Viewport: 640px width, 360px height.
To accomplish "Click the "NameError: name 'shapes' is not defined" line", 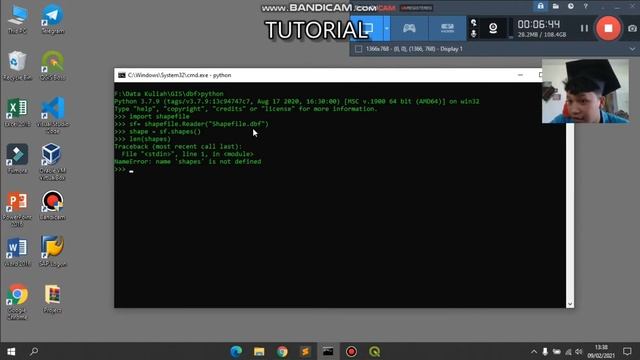I will coord(188,162).
